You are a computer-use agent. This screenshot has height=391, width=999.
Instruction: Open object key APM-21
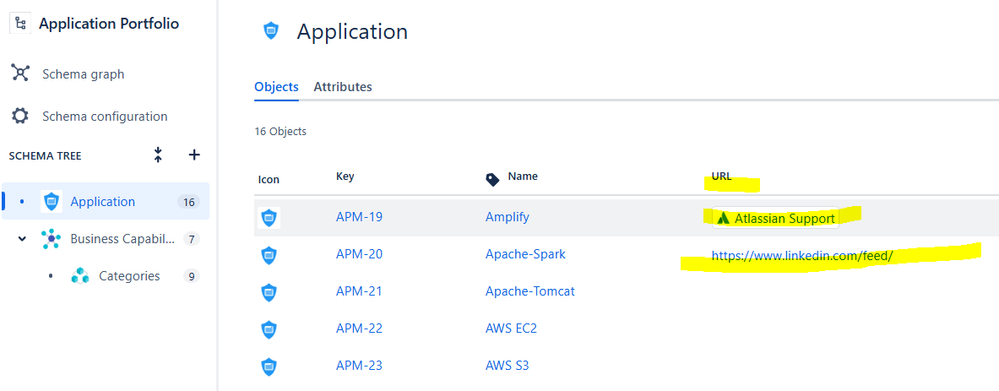coord(359,291)
